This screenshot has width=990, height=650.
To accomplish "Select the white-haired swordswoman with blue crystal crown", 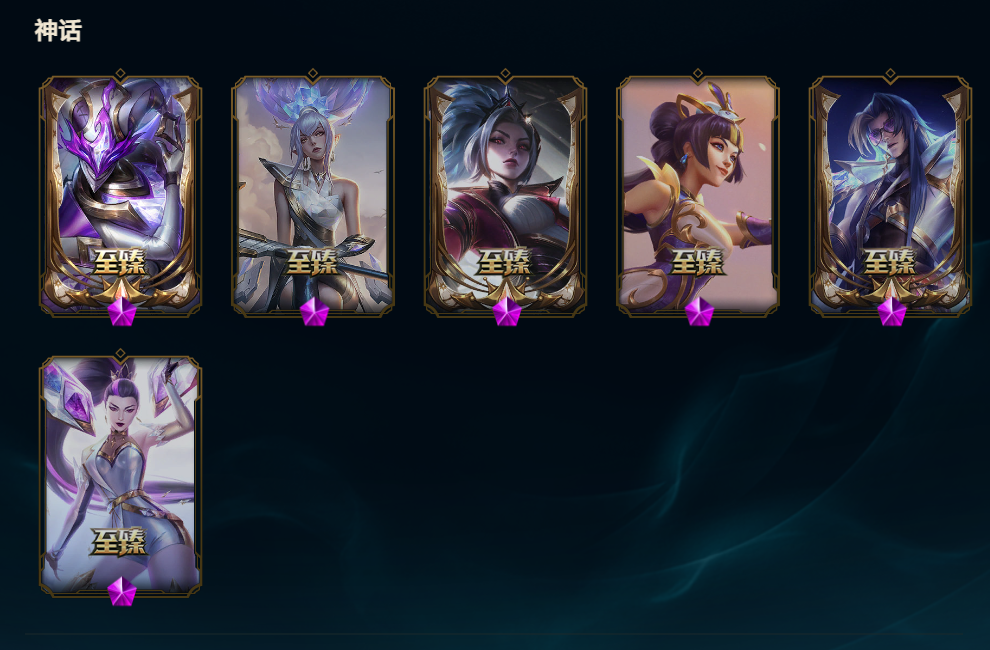I will click(313, 196).
